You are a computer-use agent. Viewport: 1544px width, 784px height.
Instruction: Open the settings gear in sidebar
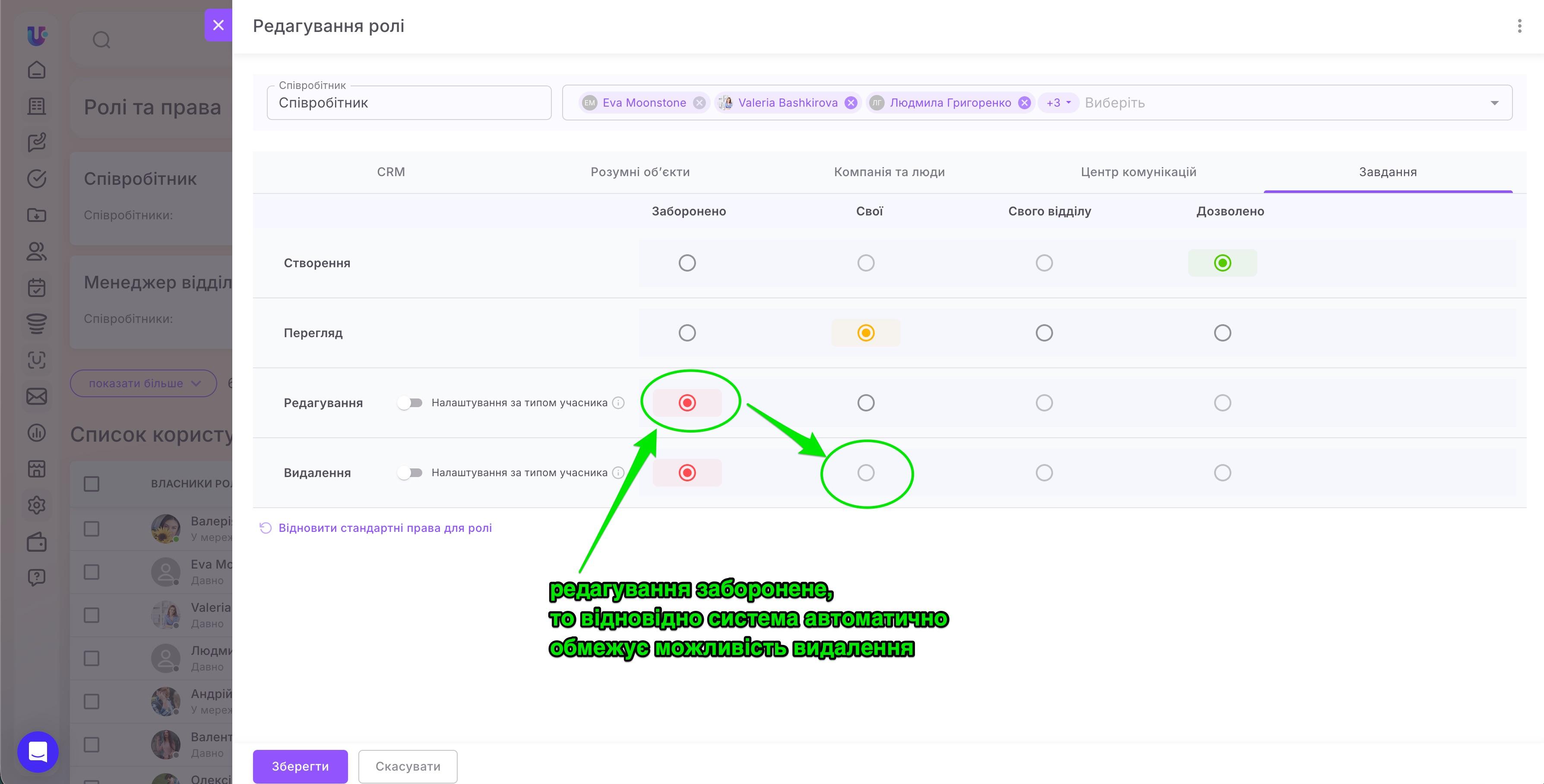click(37, 505)
